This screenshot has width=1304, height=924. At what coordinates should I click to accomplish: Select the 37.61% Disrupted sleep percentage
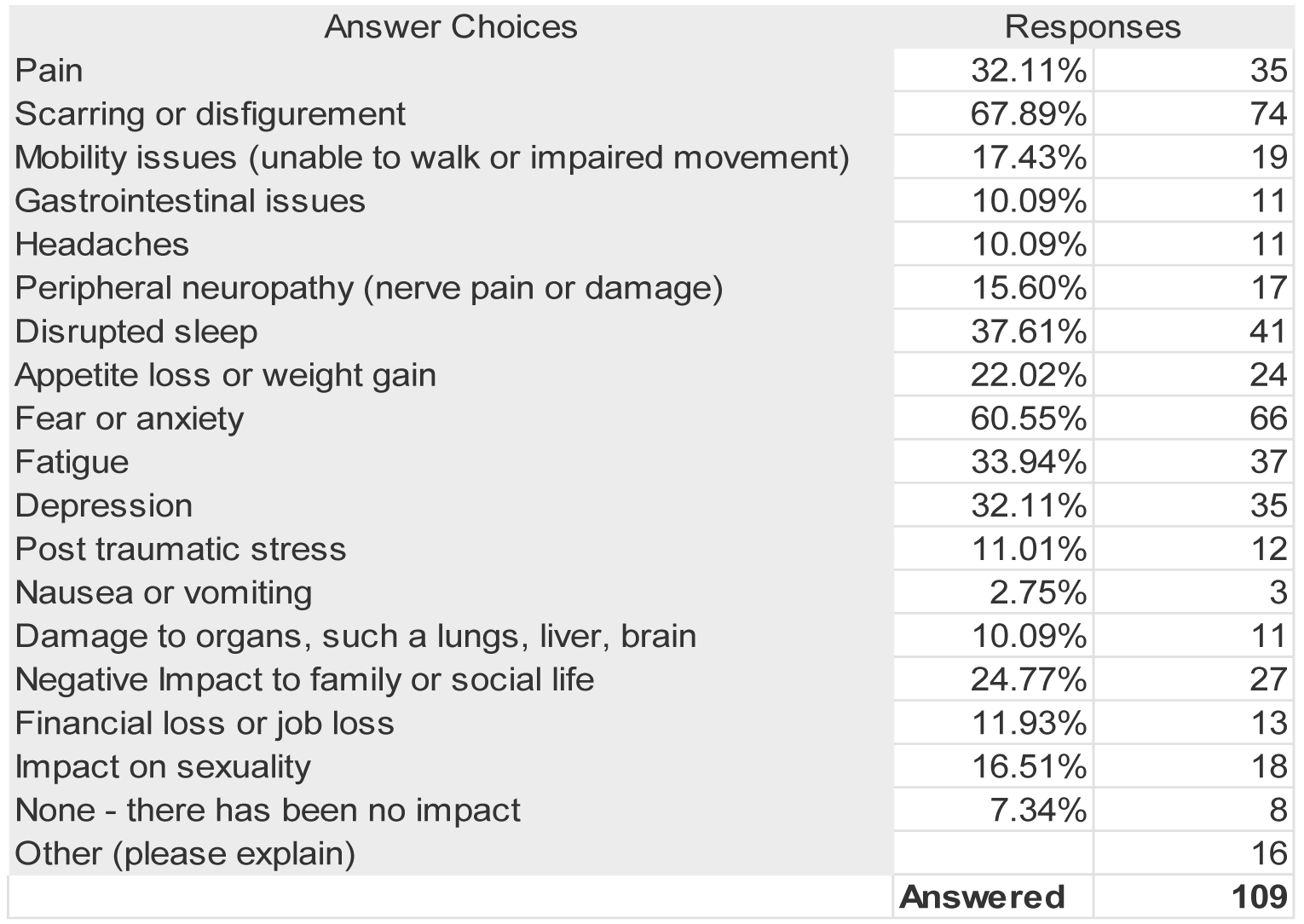pyautogui.click(x=1029, y=332)
